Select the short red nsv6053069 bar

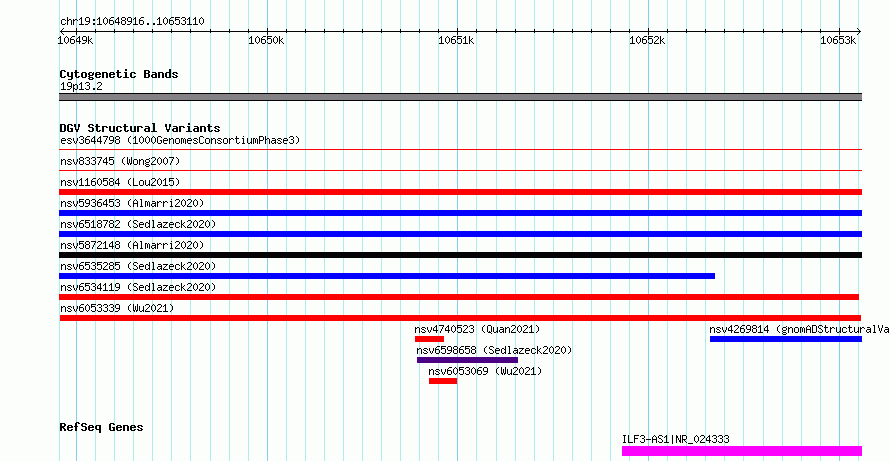click(x=443, y=381)
